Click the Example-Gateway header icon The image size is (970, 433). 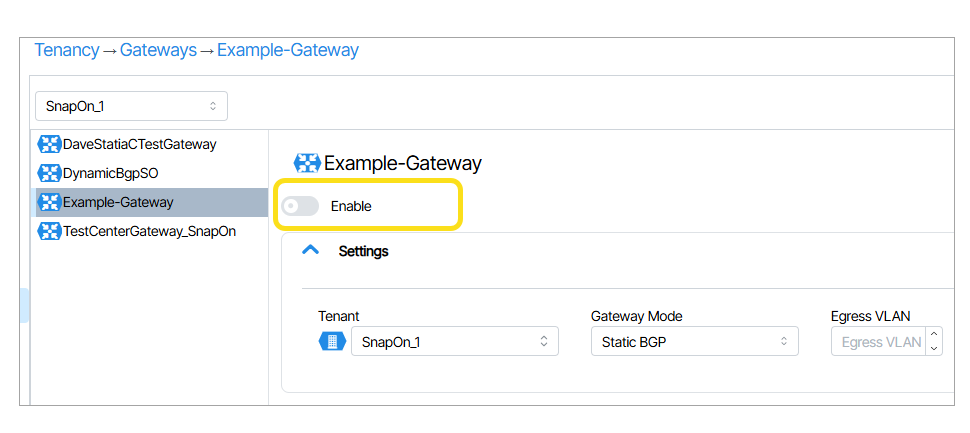(306, 163)
